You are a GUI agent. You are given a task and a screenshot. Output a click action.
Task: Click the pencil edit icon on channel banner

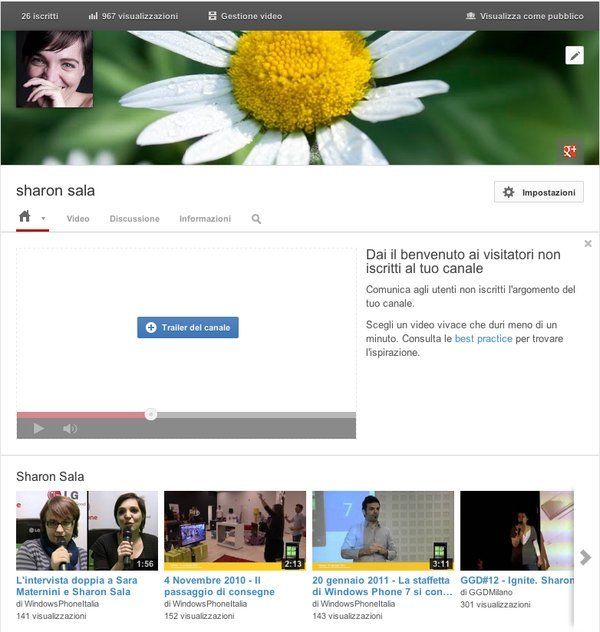click(574, 55)
